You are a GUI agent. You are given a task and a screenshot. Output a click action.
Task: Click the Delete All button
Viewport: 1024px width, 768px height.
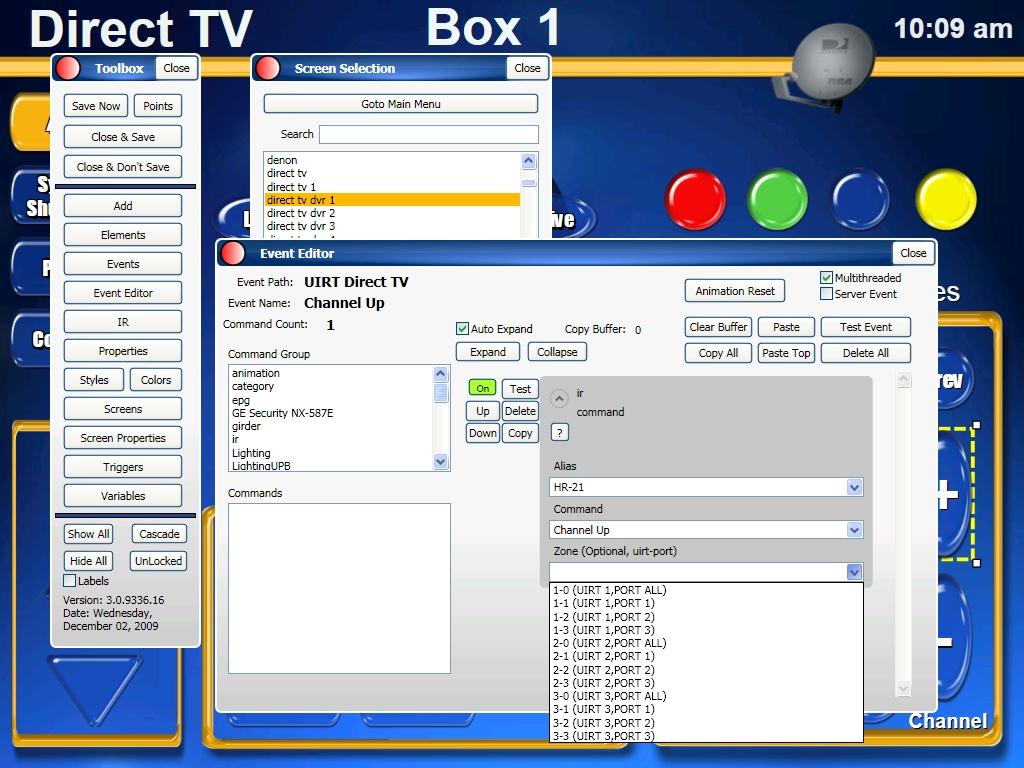click(865, 353)
